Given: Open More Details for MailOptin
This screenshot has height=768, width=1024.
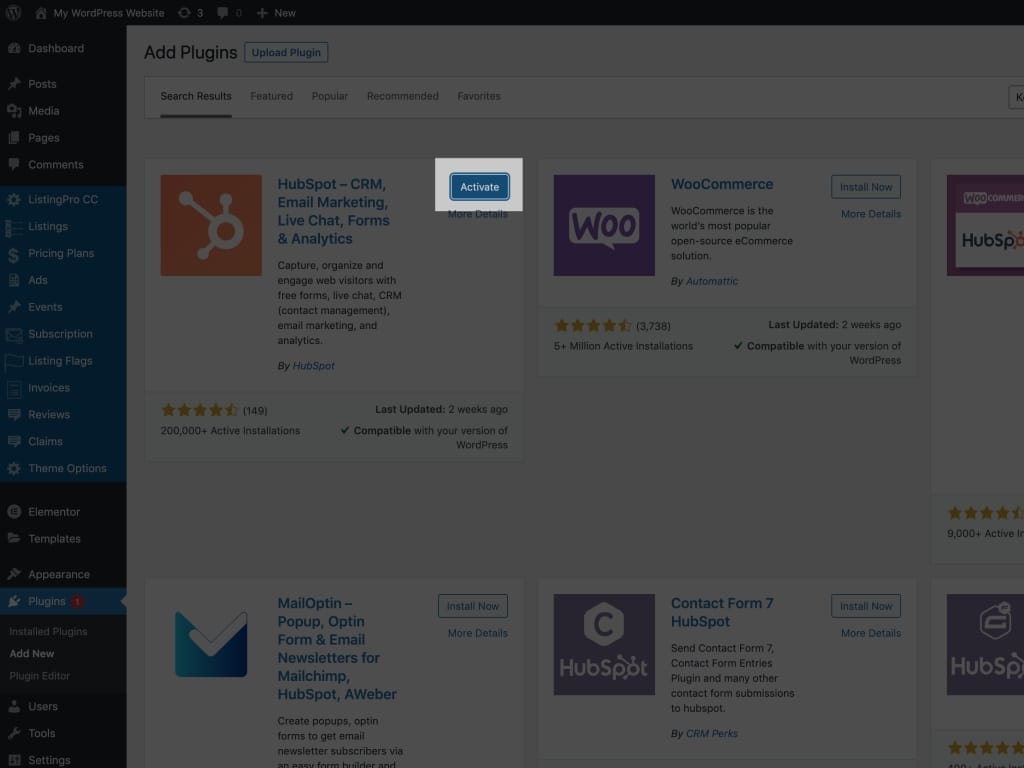Looking at the screenshot, I should [478, 633].
